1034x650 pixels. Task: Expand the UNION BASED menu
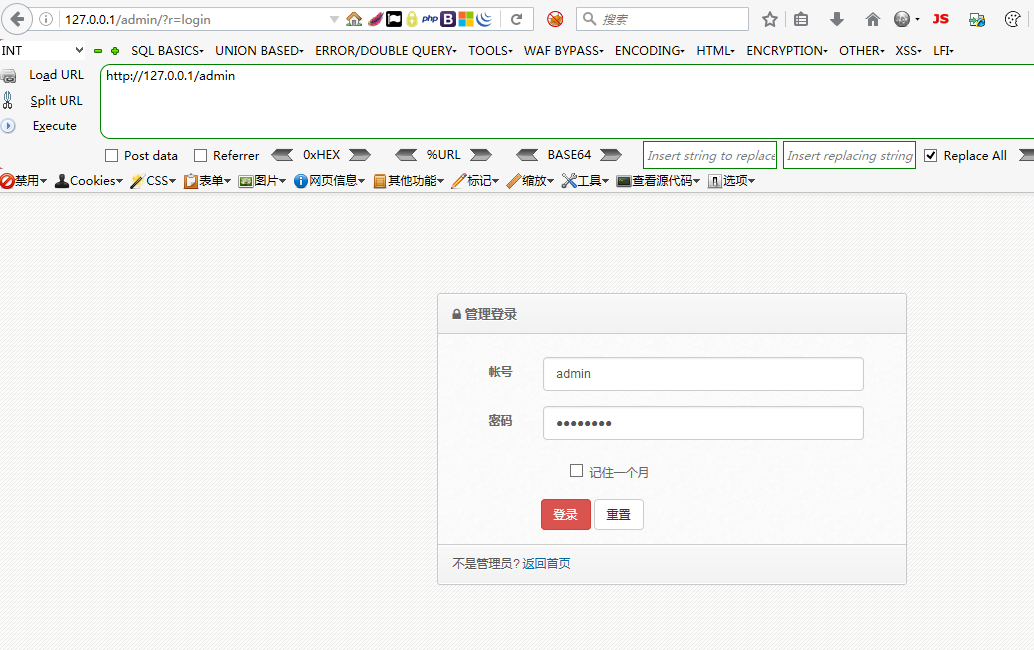click(259, 51)
